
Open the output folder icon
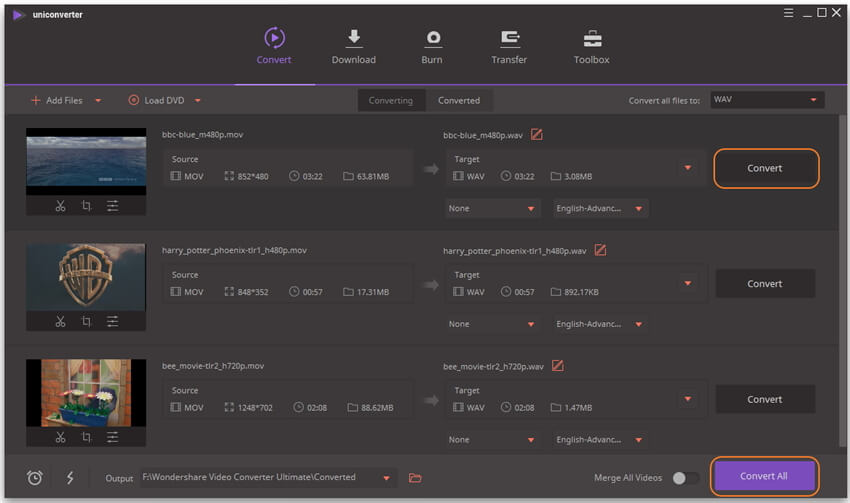[x=415, y=478]
